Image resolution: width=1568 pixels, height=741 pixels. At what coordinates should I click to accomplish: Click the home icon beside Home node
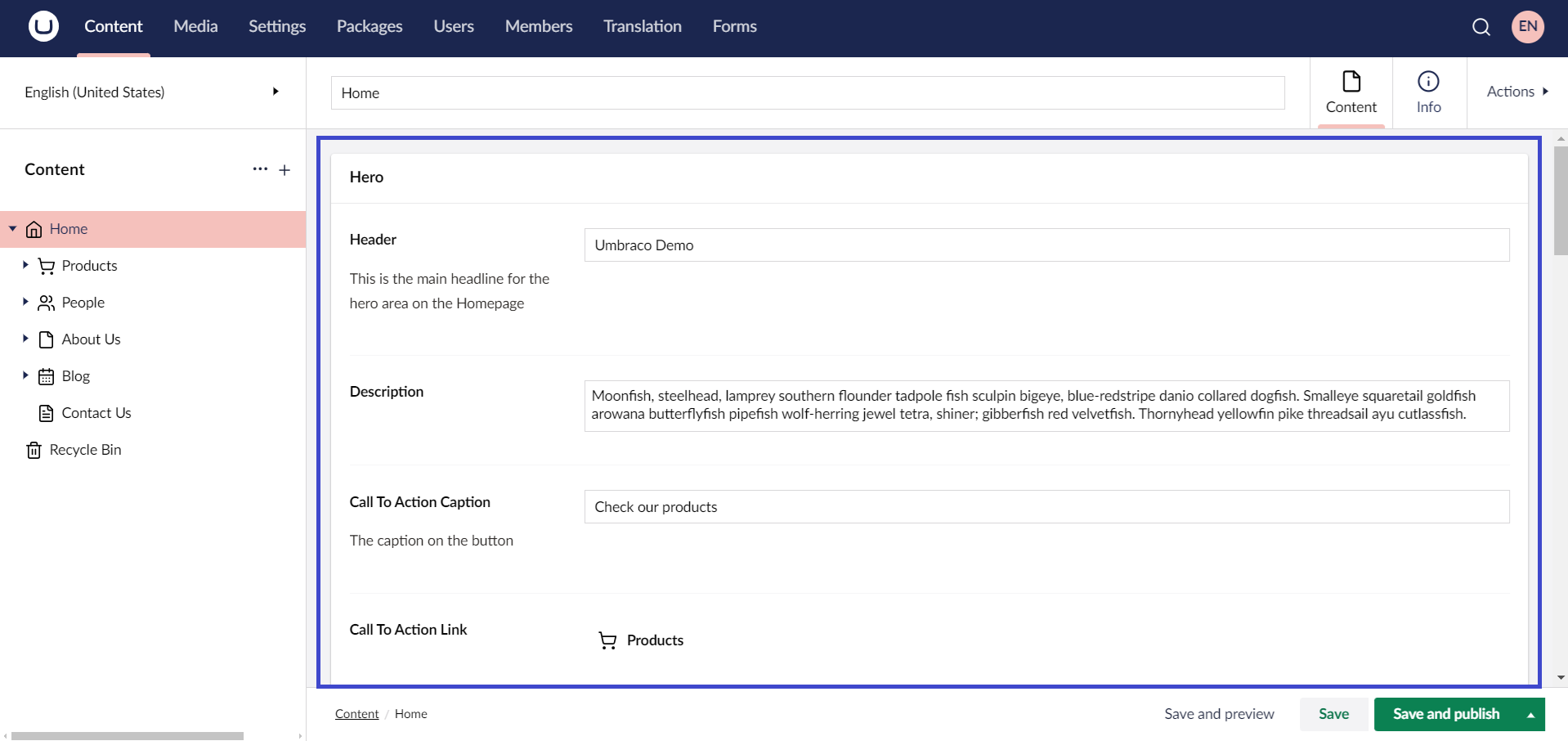click(34, 229)
